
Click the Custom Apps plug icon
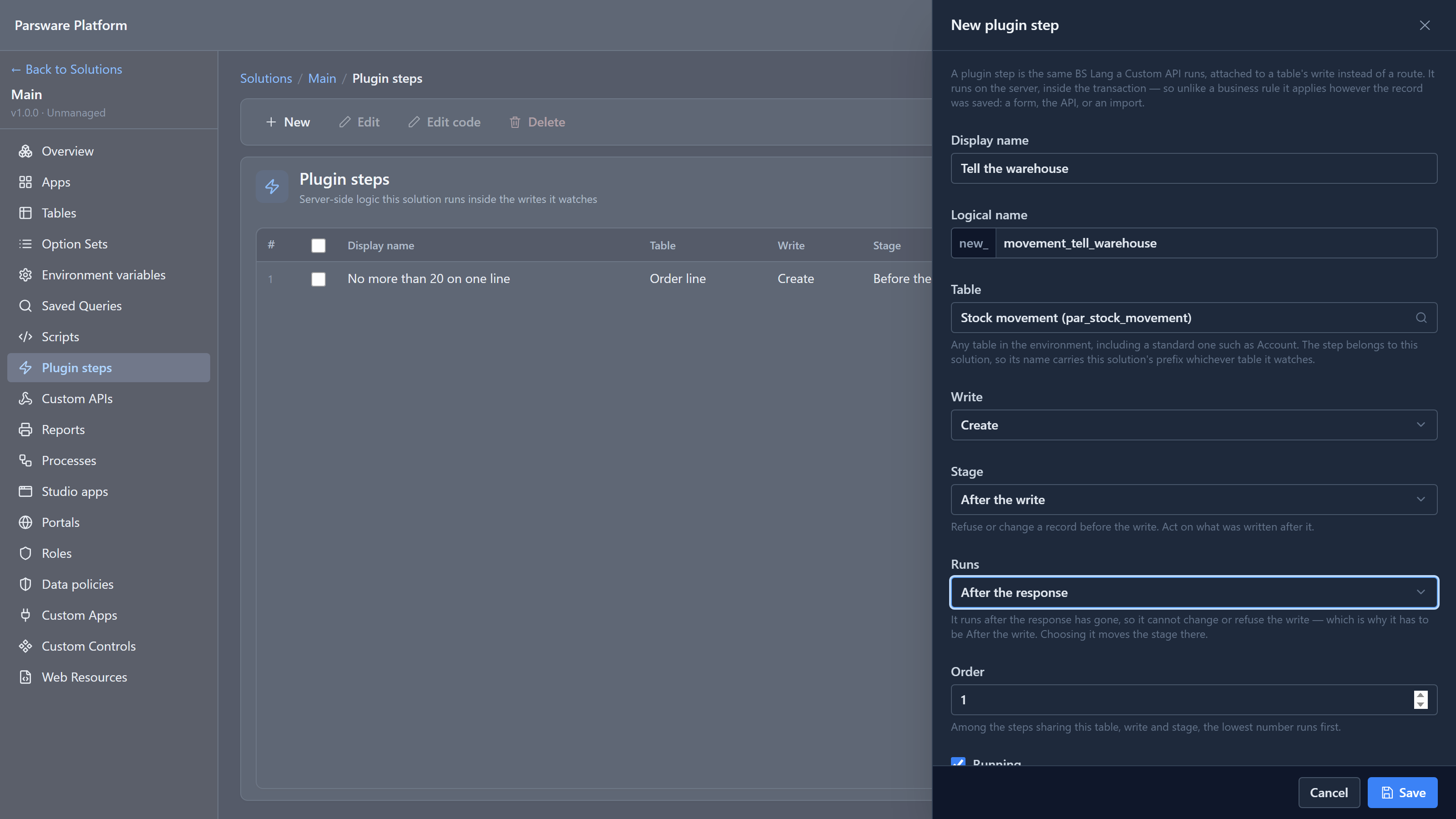tap(25, 615)
